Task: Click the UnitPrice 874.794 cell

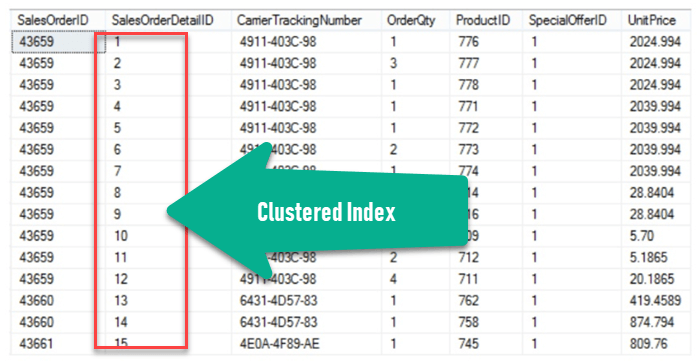Action: click(656, 322)
